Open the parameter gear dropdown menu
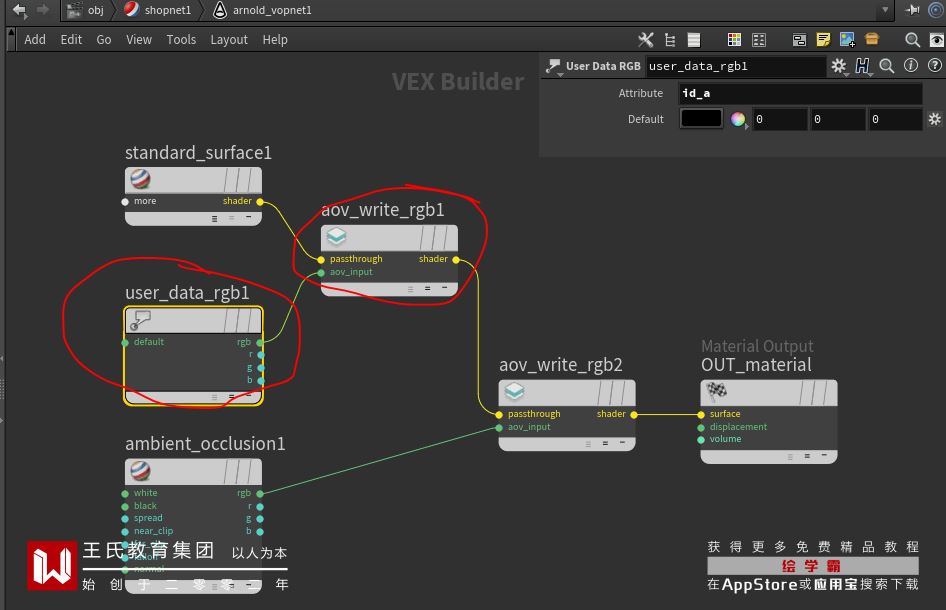Screen dimensions: 946x610 839,66
